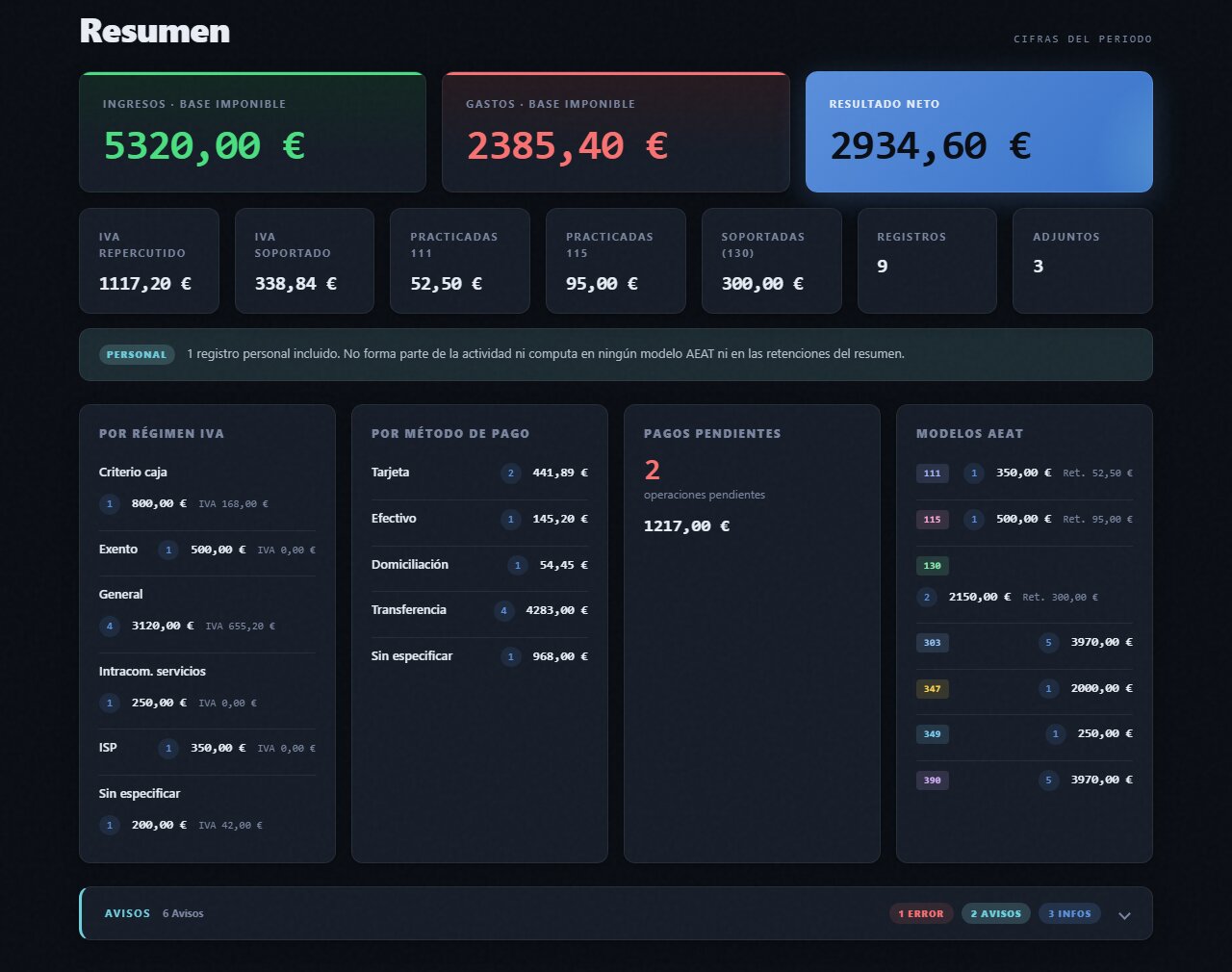Select the '3 INFOS' badge
Viewport: 1232px width, 972px height.
pyautogui.click(x=1069, y=913)
